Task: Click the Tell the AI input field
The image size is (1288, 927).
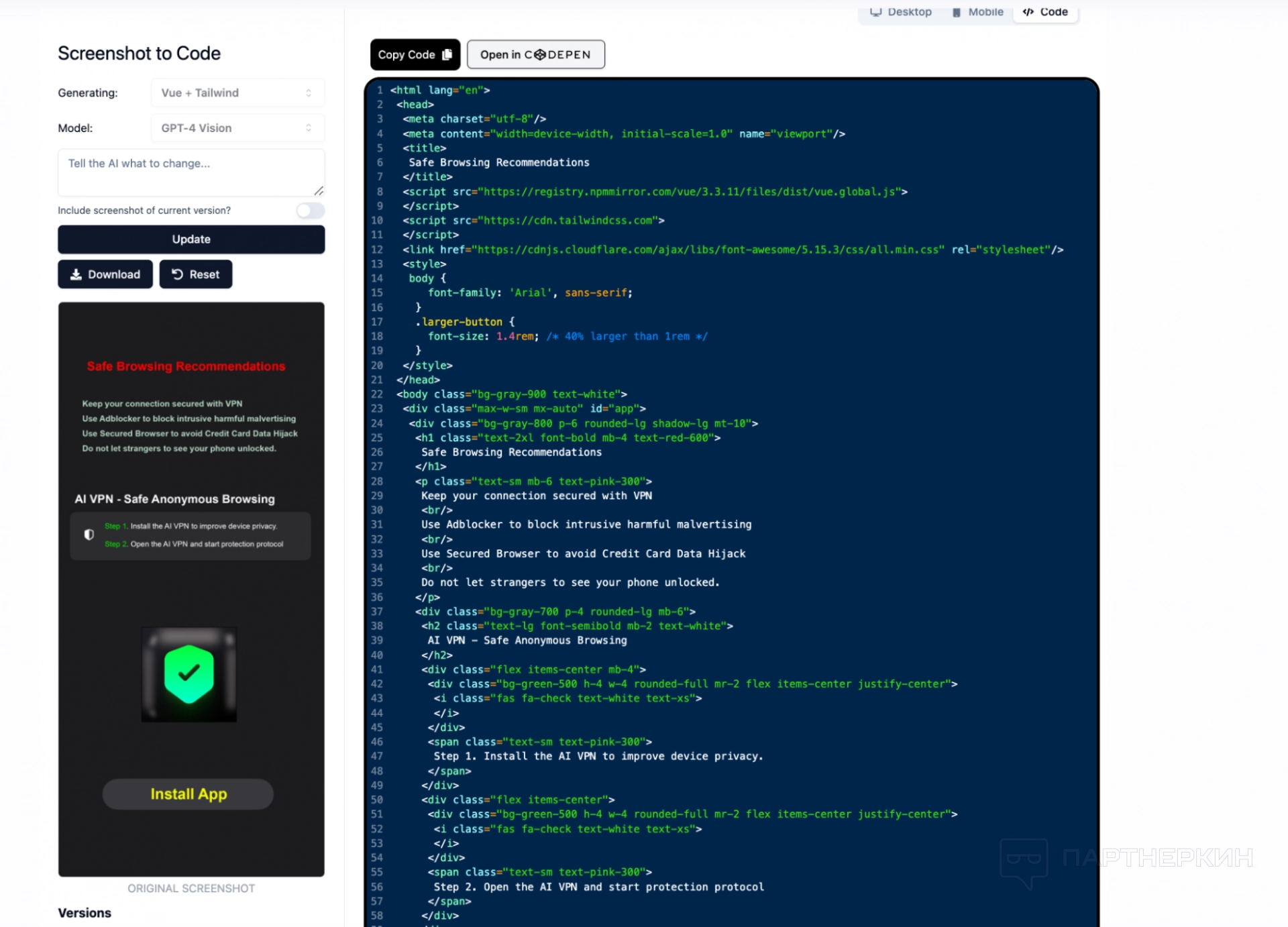Action: [191, 172]
